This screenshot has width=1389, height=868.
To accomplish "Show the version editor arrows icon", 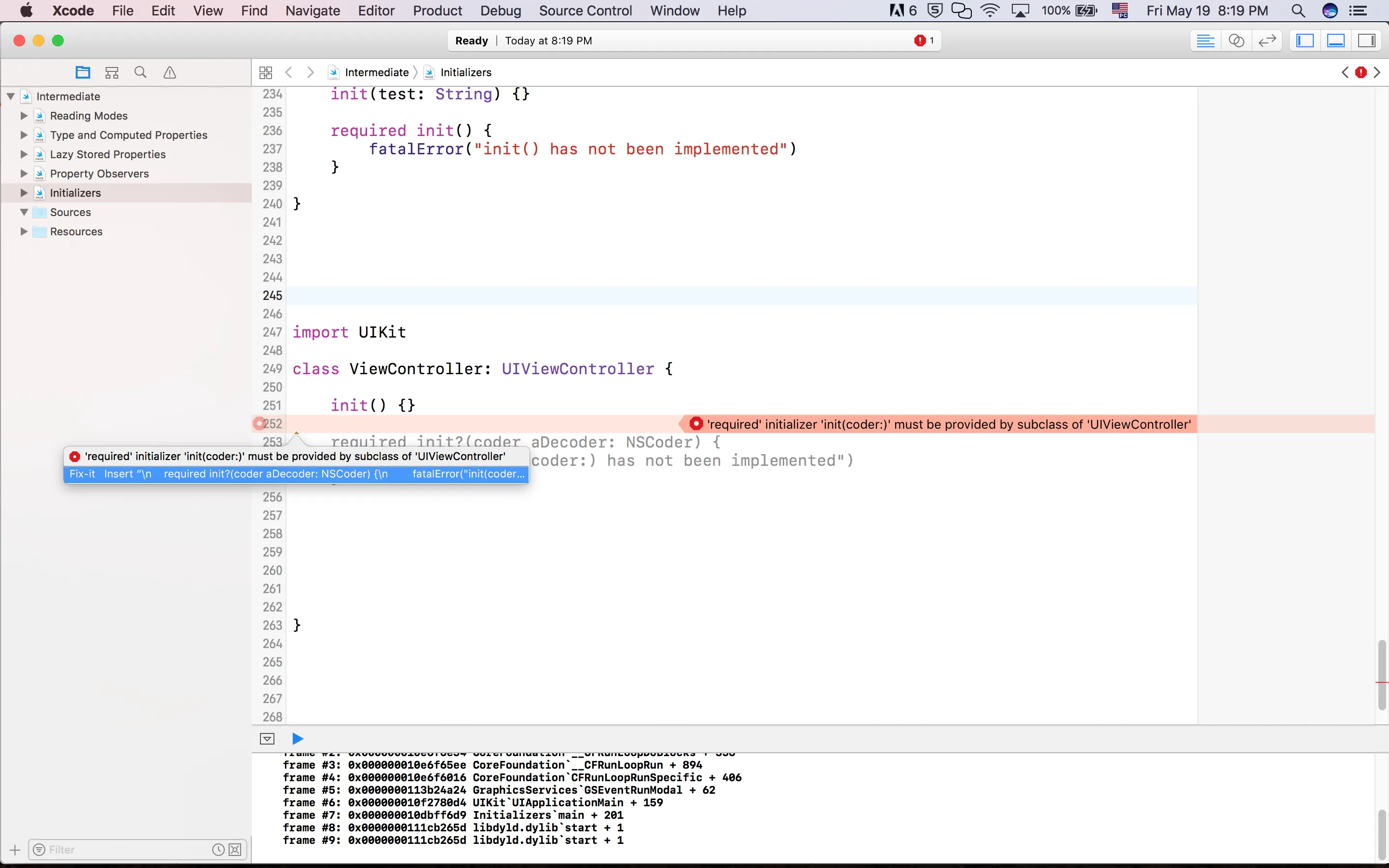I will click(x=1267, y=41).
